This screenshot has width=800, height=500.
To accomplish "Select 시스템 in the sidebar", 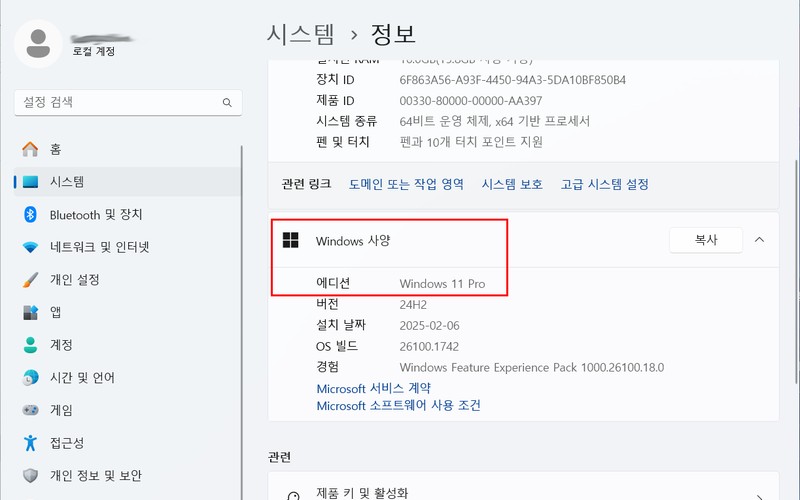I will (x=127, y=182).
